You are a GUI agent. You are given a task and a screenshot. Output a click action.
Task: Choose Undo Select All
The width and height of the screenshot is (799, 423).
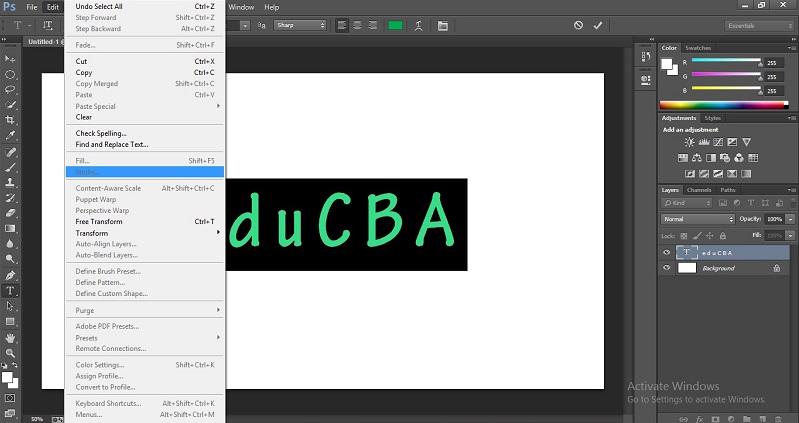tap(145, 6)
